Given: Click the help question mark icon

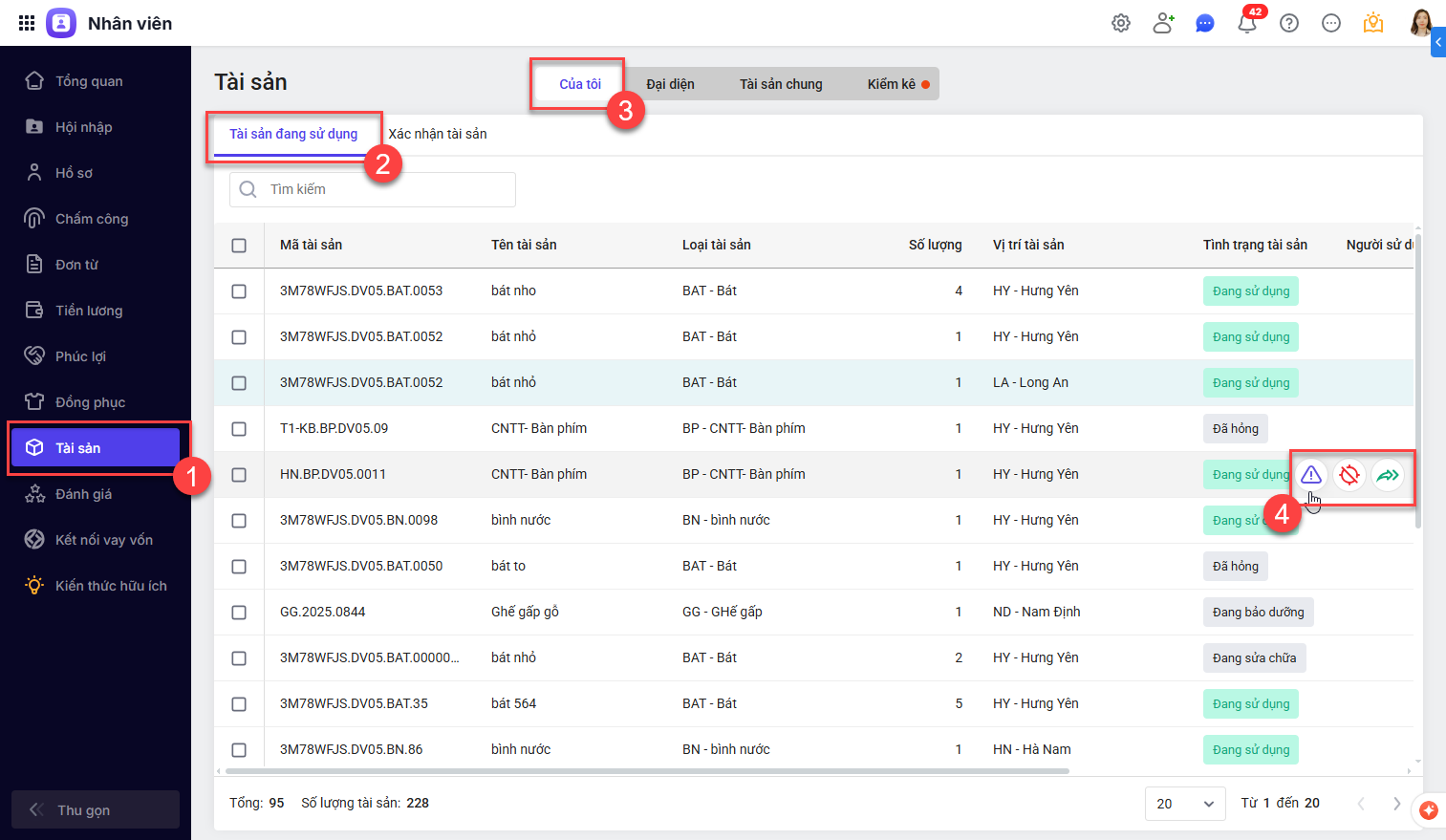Looking at the screenshot, I should pos(1289,24).
